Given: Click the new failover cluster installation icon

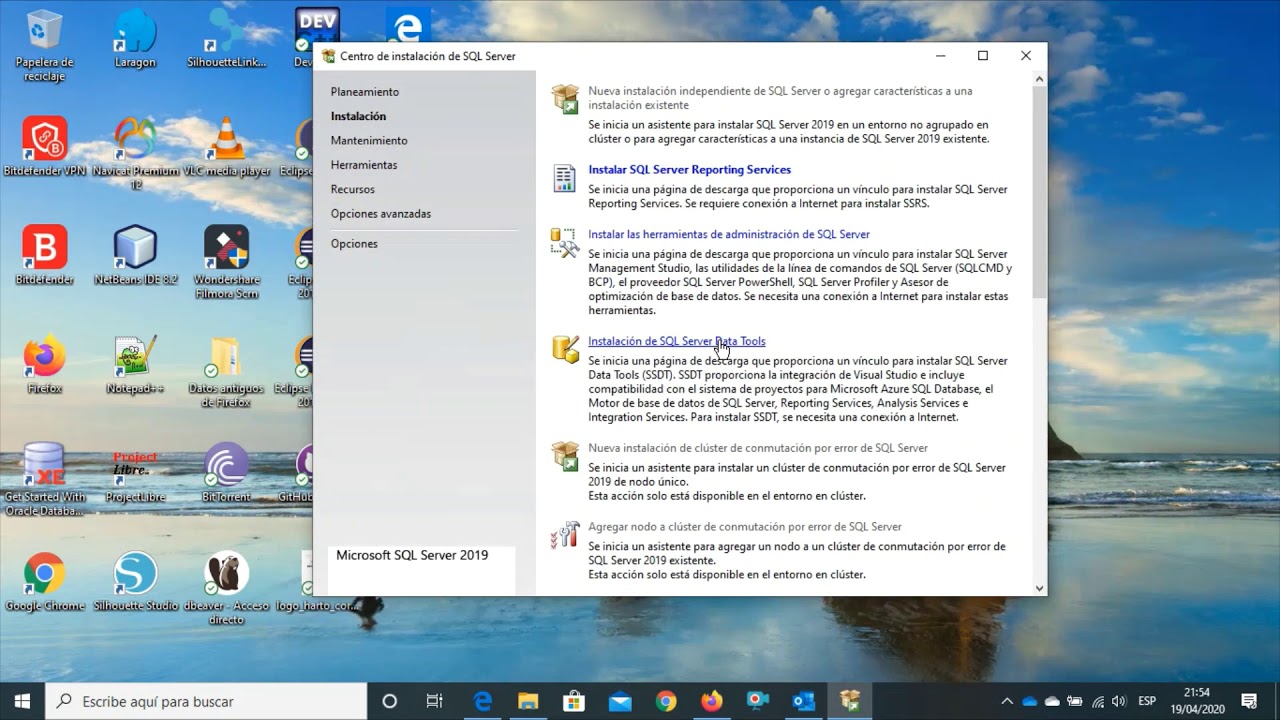Looking at the screenshot, I should pyautogui.click(x=565, y=456).
